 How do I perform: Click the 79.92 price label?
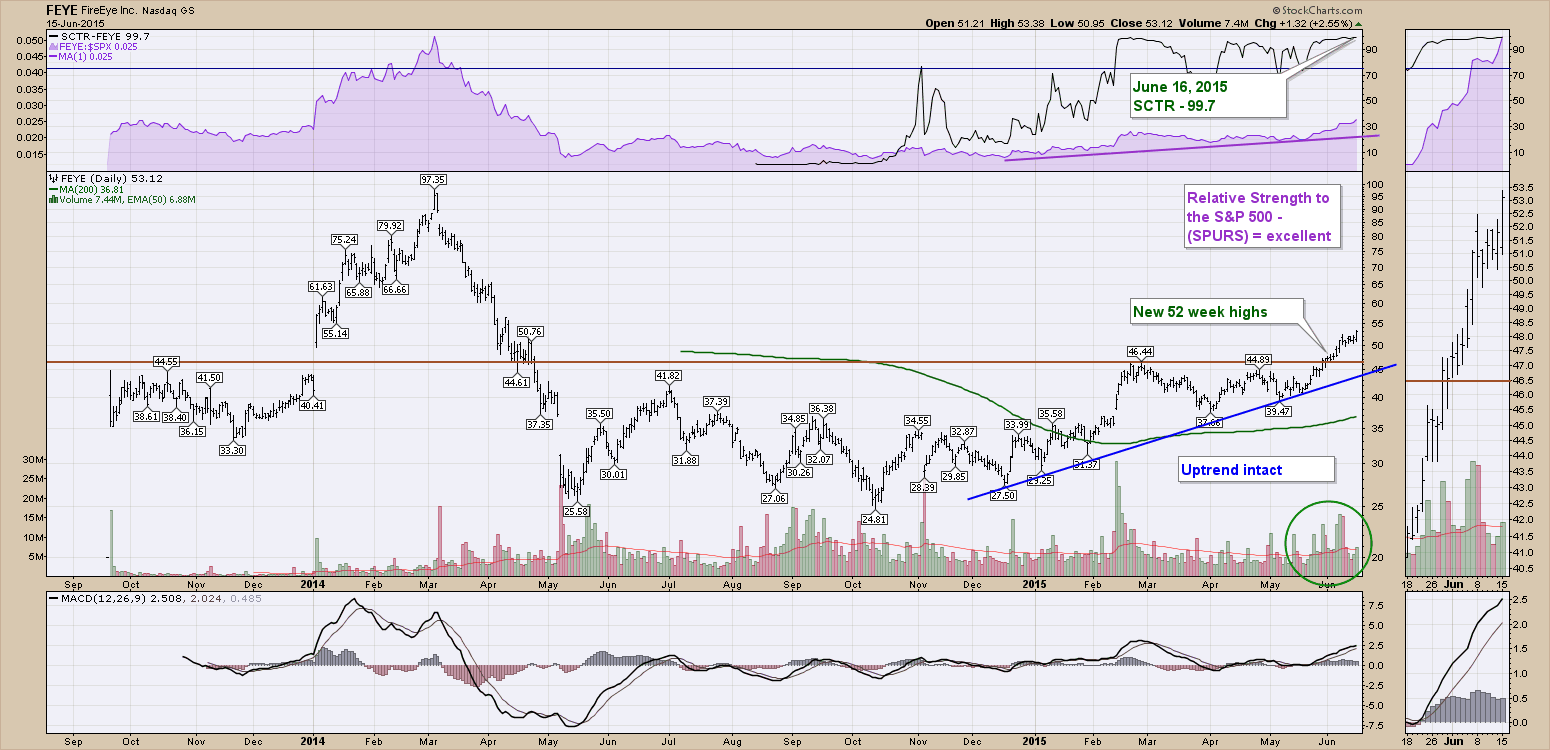click(x=392, y=226)
